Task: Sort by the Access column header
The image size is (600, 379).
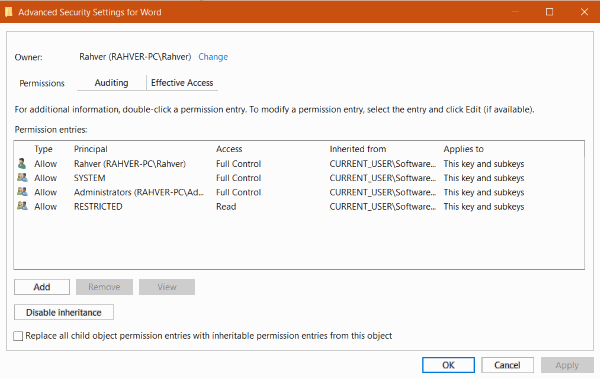Action: pos(229,149)
